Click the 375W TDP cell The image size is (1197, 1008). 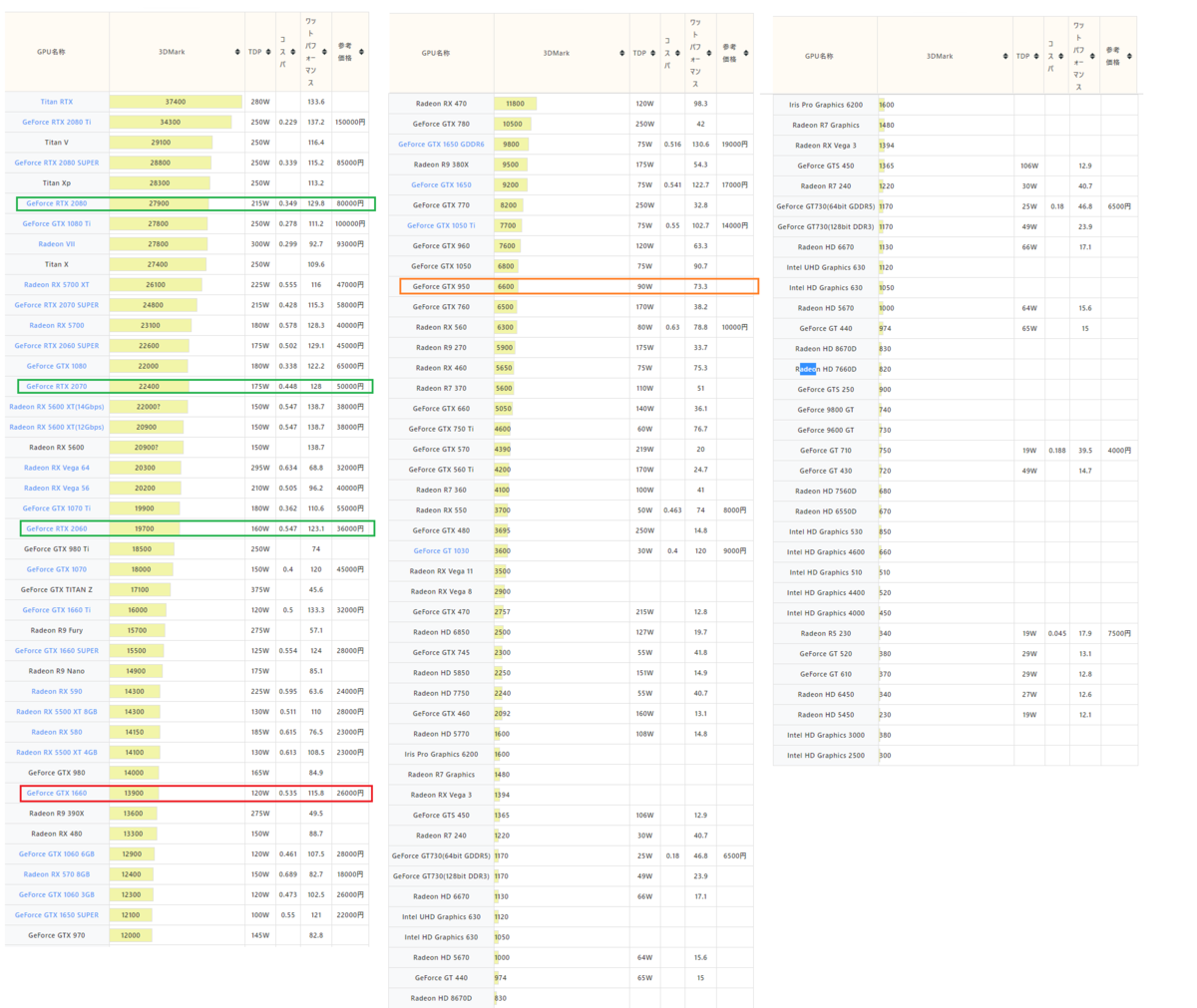click(260, 590)
